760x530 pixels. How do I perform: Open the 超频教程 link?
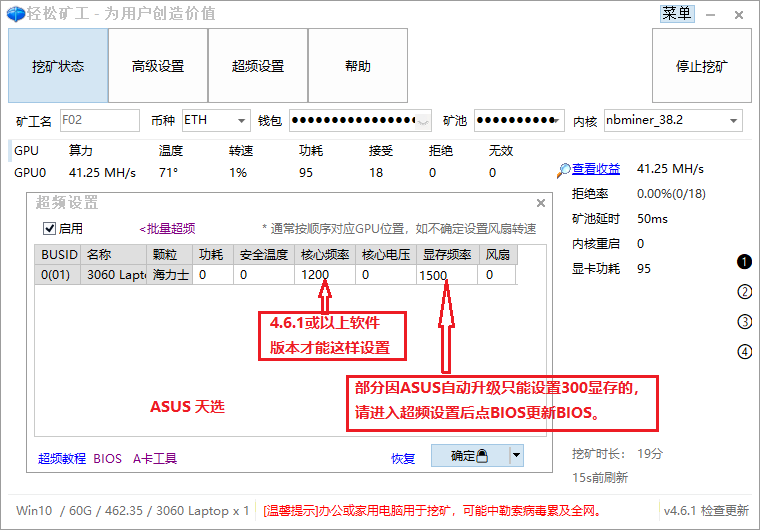(62, 459)
